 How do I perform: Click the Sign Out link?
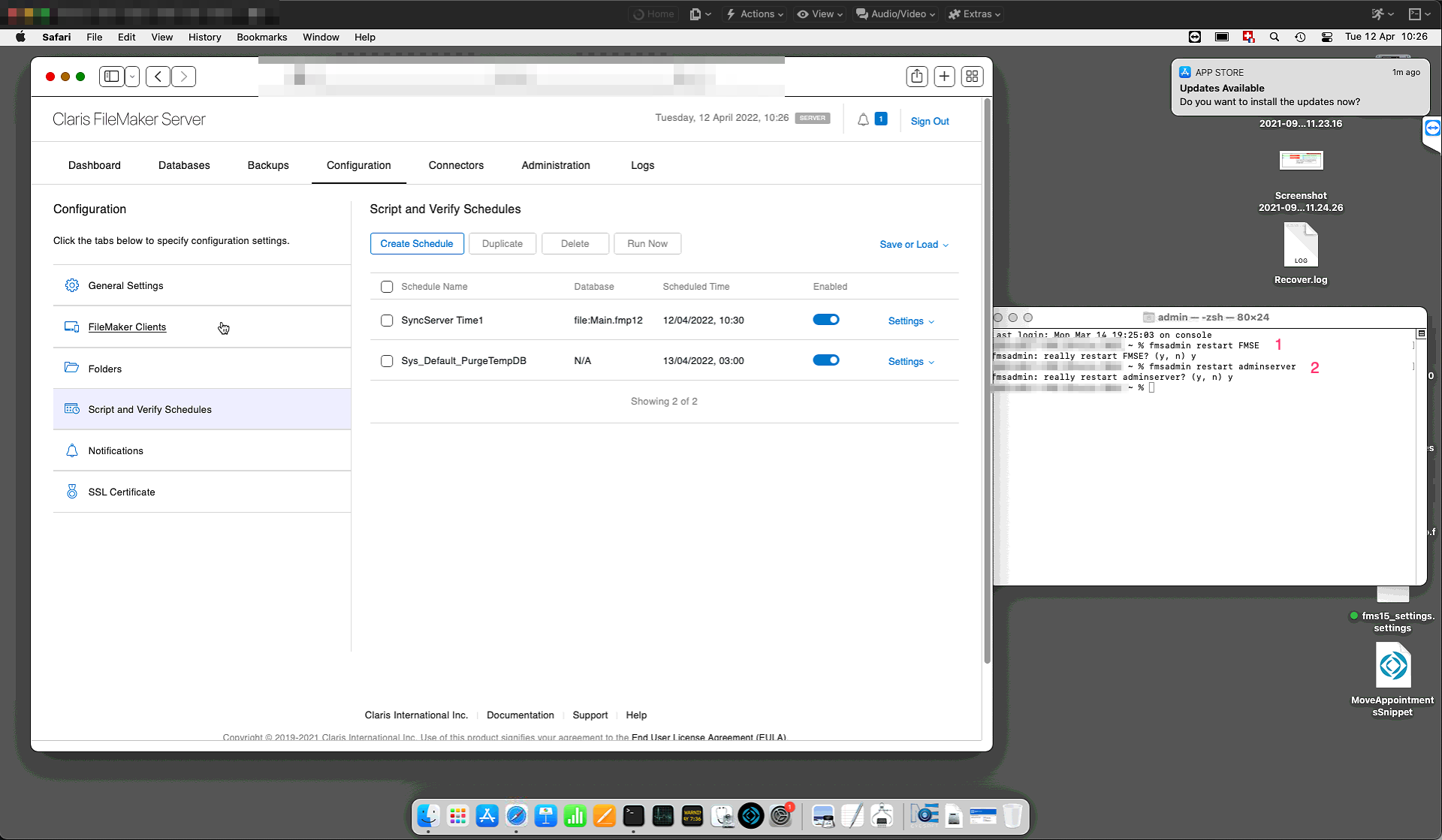point(929,121)
